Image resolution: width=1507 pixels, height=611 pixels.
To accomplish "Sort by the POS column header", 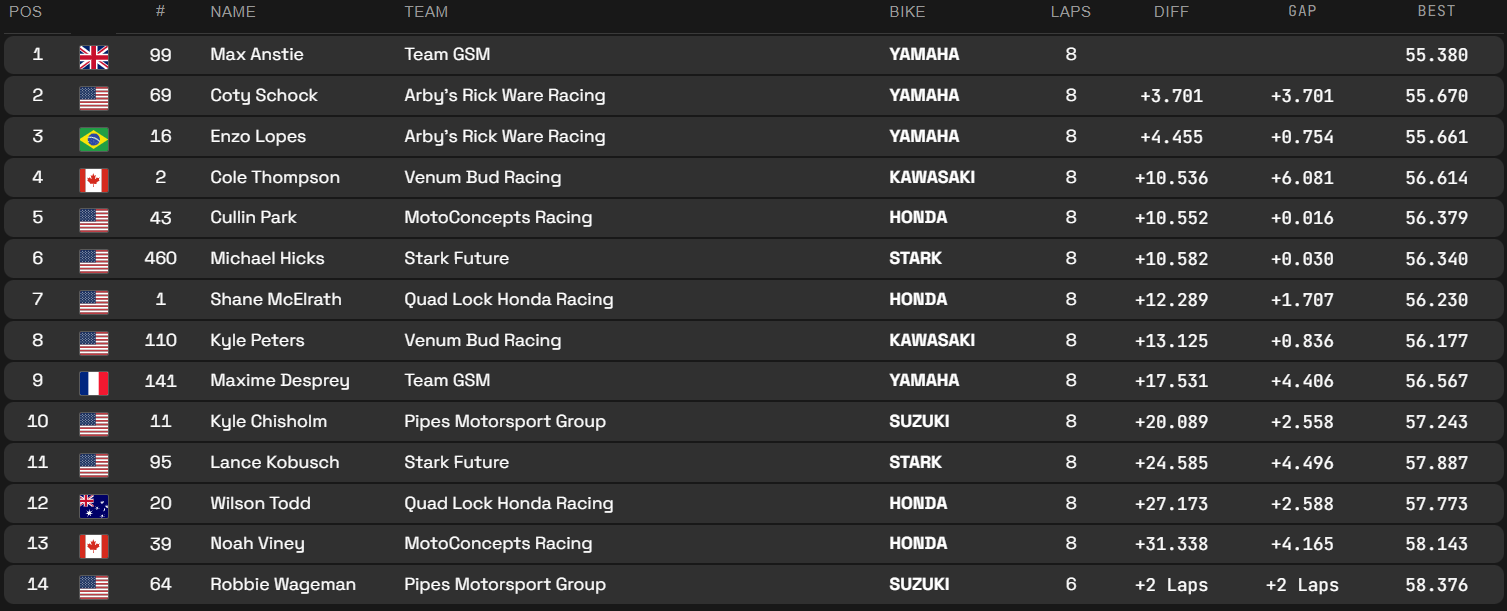I will [x=25, y=12].
